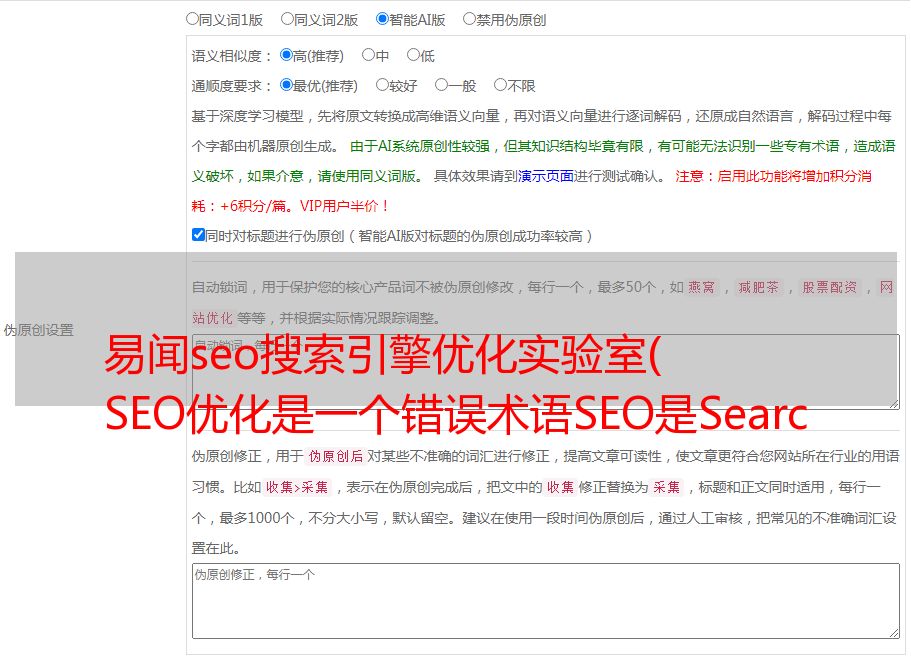
Task: Click the 自动锁词 textarea
Action: tap(546, 372)
